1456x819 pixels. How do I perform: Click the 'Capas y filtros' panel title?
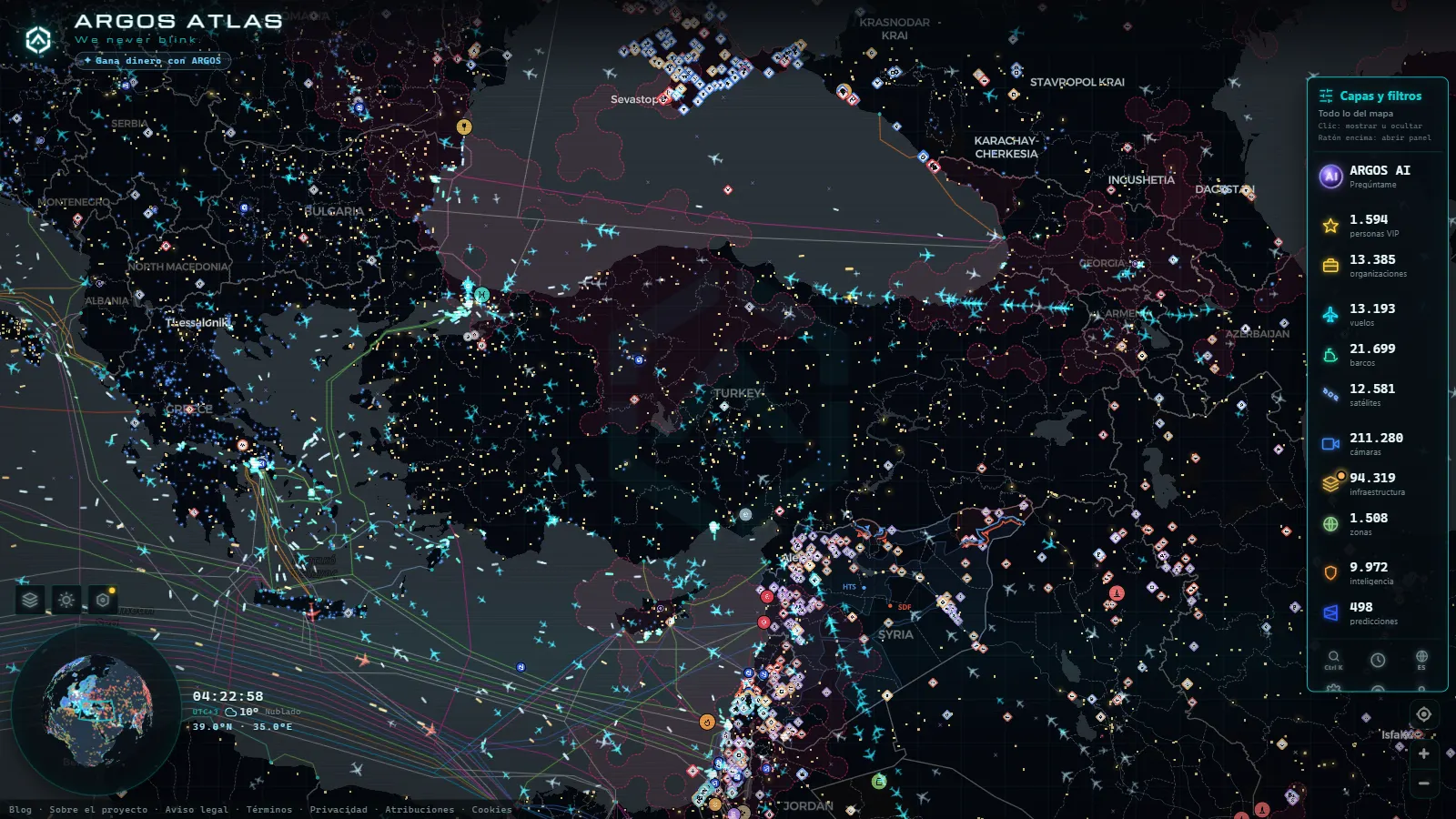[1380, 96]
